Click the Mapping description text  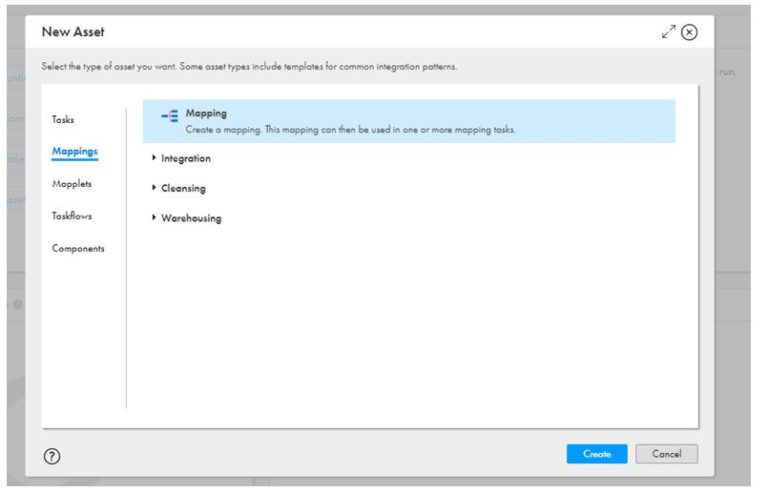350,130
